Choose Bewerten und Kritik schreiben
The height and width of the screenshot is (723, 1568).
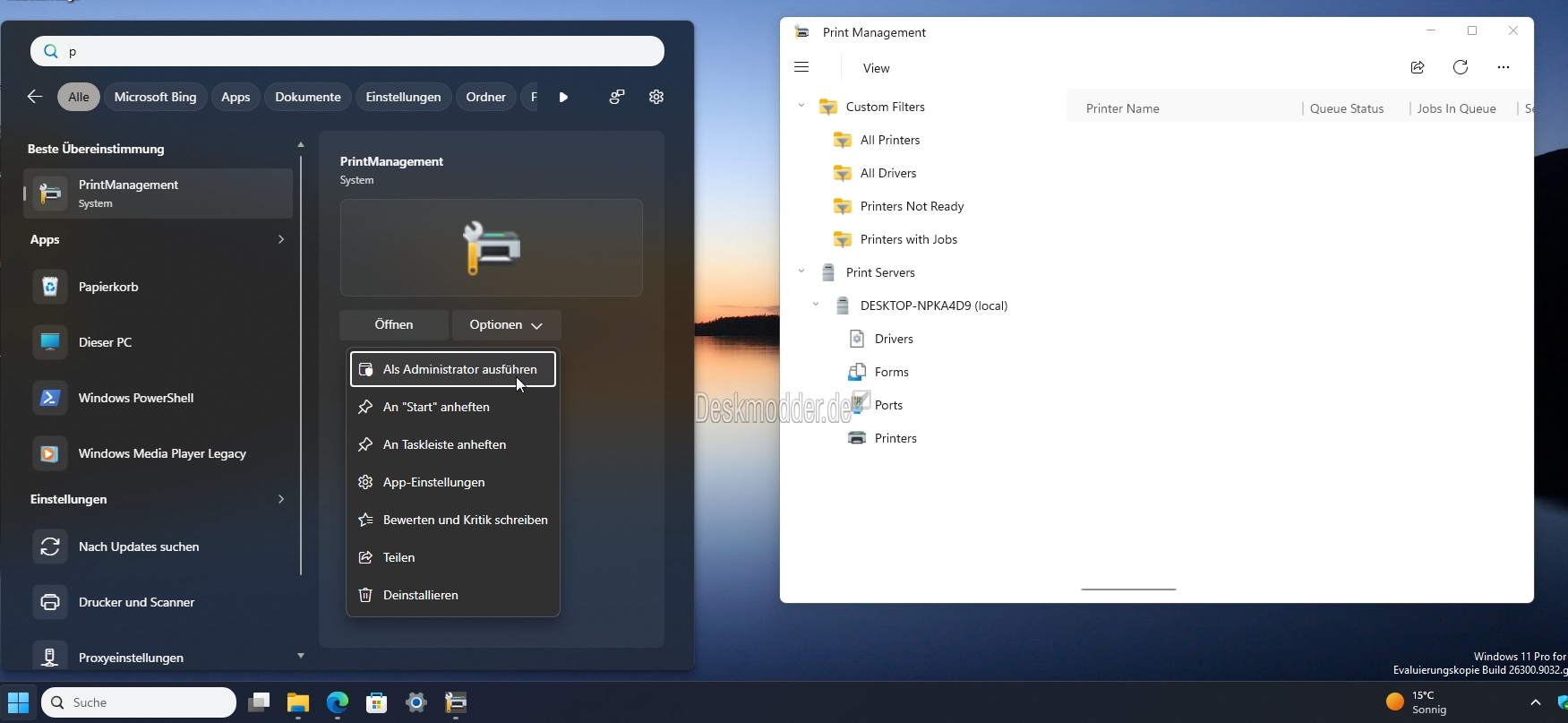point(453,520)
